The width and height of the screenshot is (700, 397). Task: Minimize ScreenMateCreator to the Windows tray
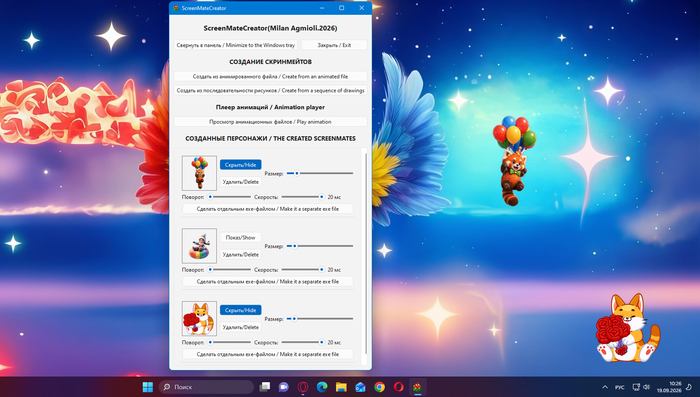(235, 45)
